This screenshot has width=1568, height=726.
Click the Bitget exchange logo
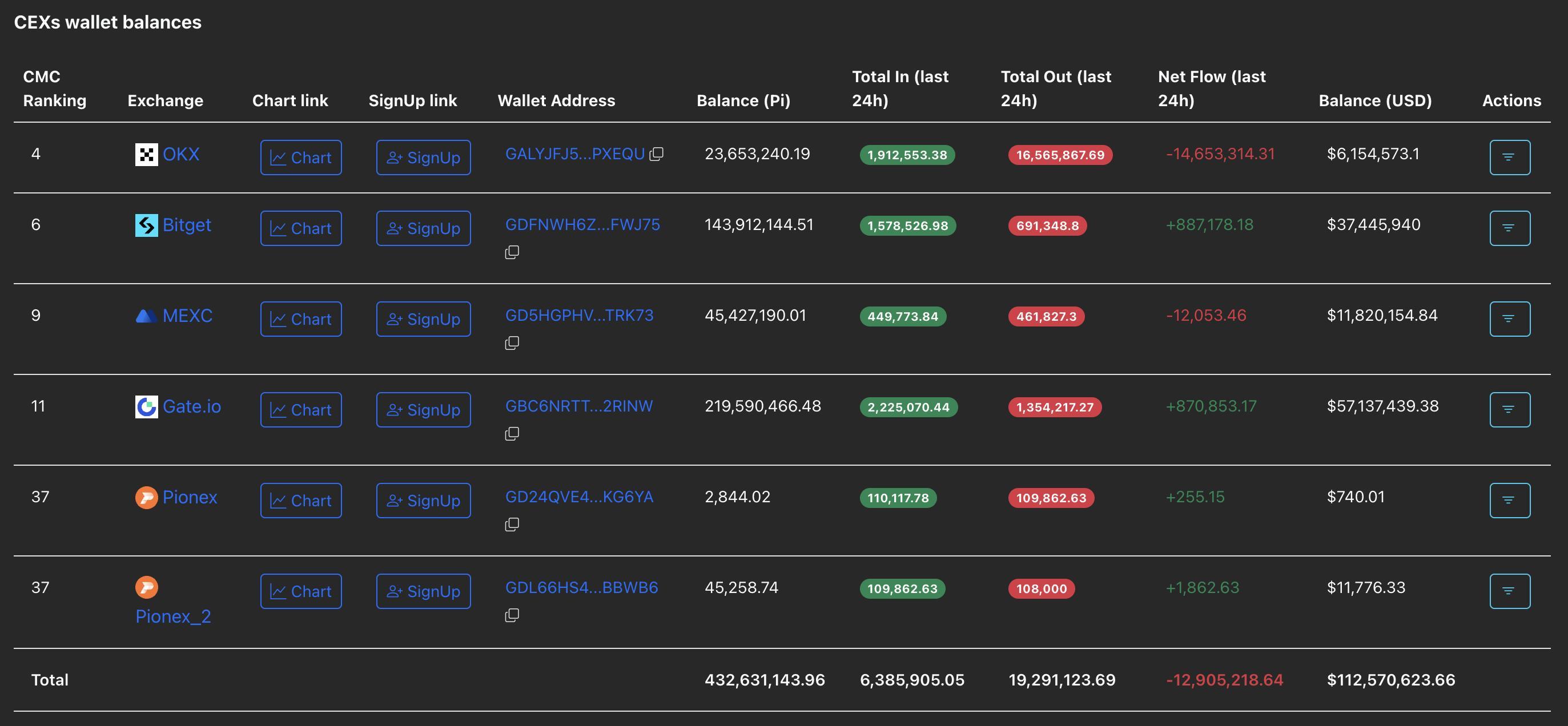146,226
